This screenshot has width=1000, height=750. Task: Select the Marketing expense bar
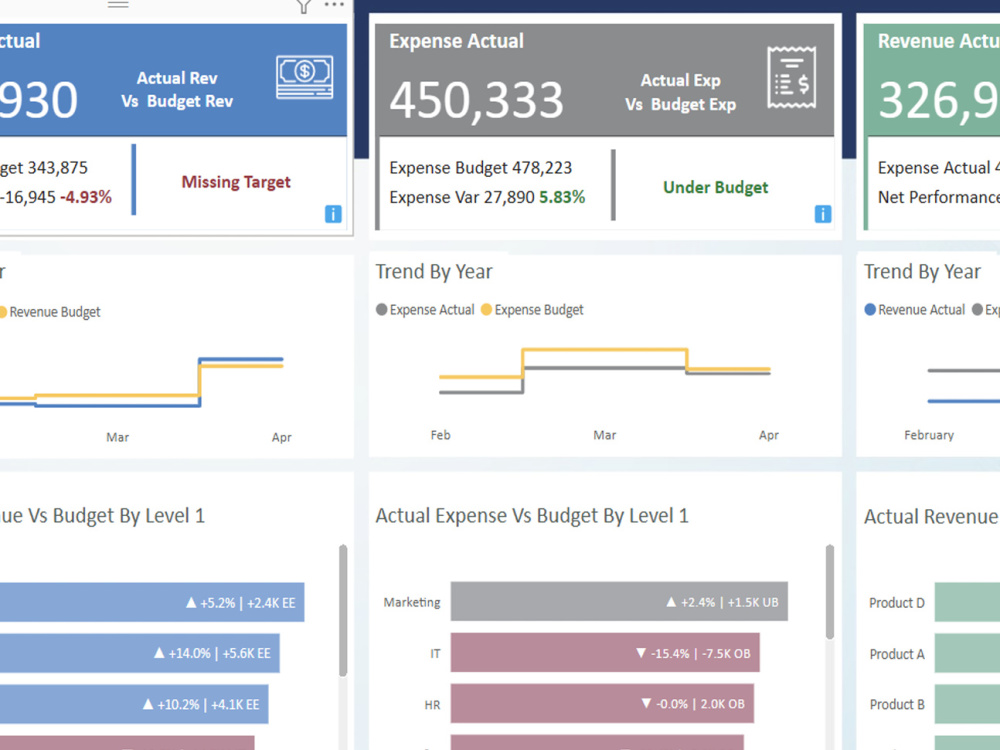pos(619,601)
